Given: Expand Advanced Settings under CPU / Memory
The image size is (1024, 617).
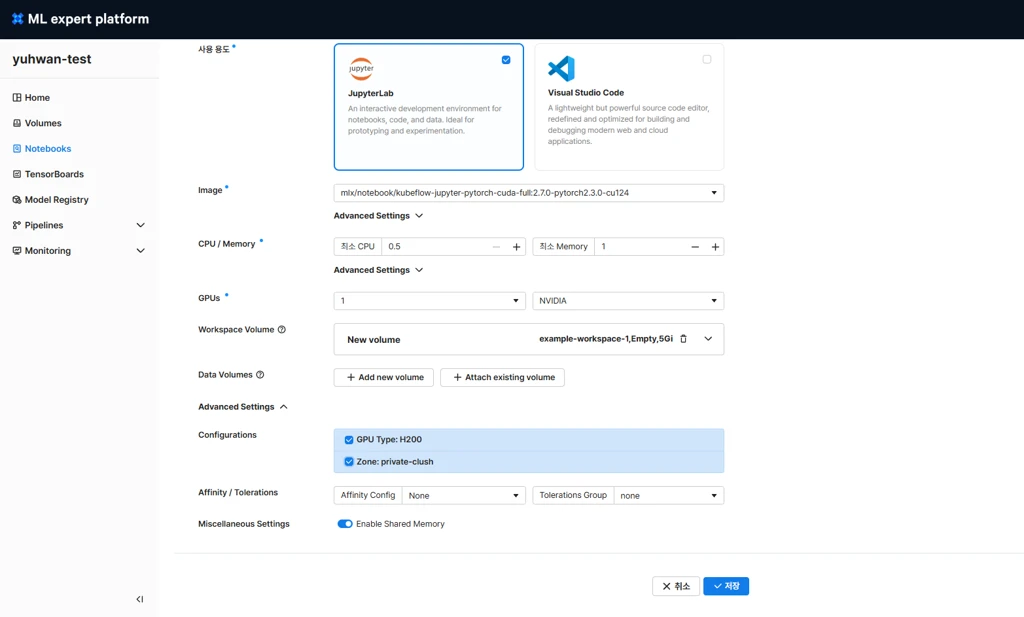Looking at the screenshot, I should pos(378,270).
